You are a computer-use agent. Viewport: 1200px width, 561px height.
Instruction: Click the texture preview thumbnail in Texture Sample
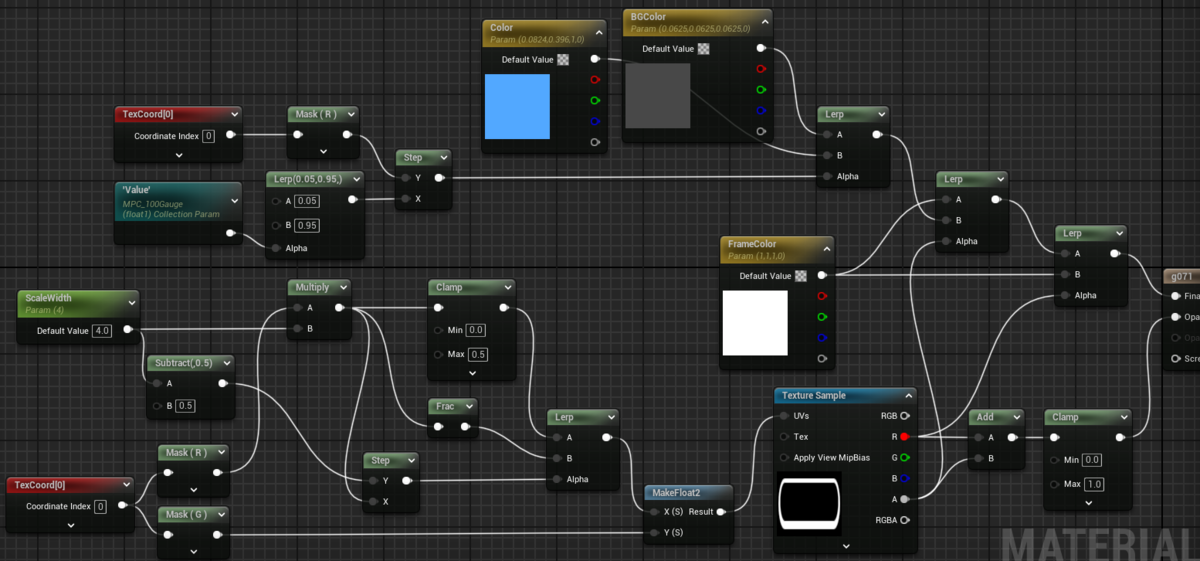pos(809,504)
